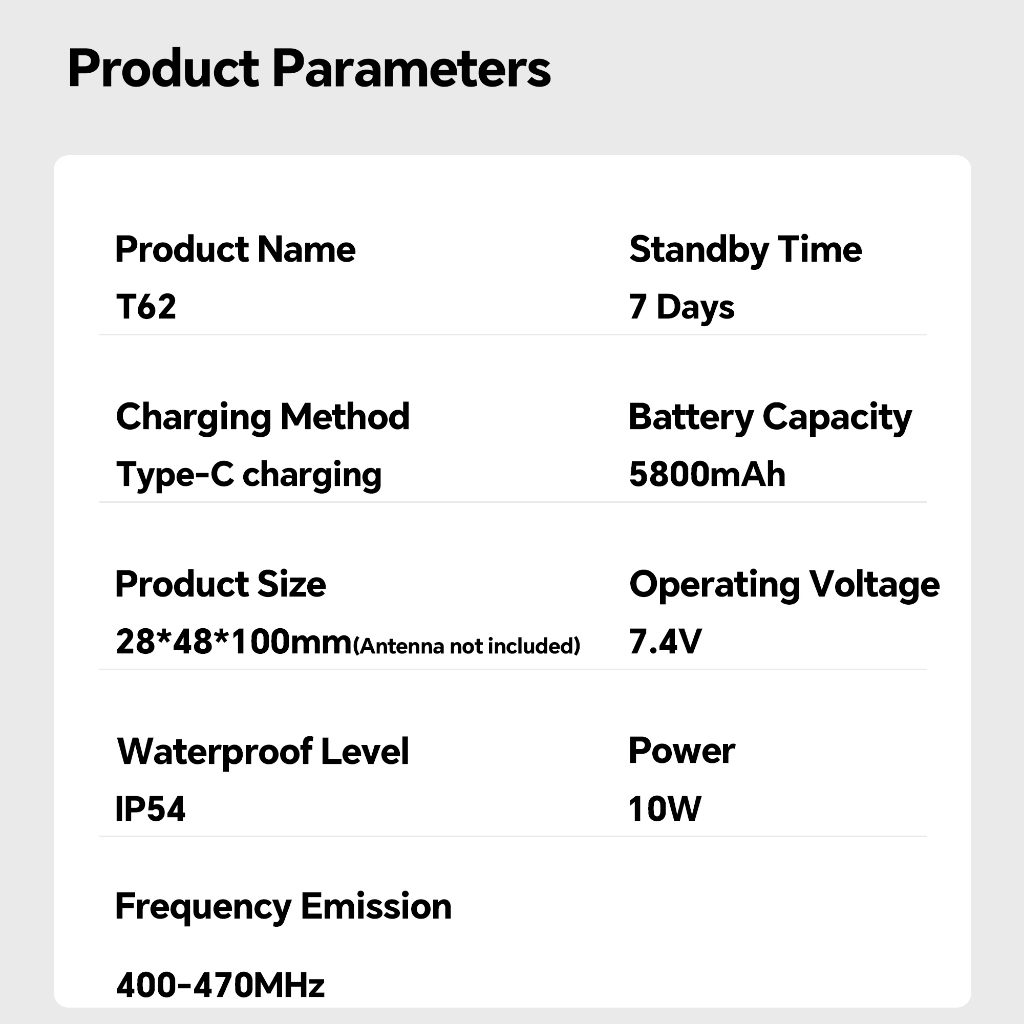This screenshot has height=1024, width=1024.
Task: Click the 7 Days standby value
Action: (x=681, y=307)
